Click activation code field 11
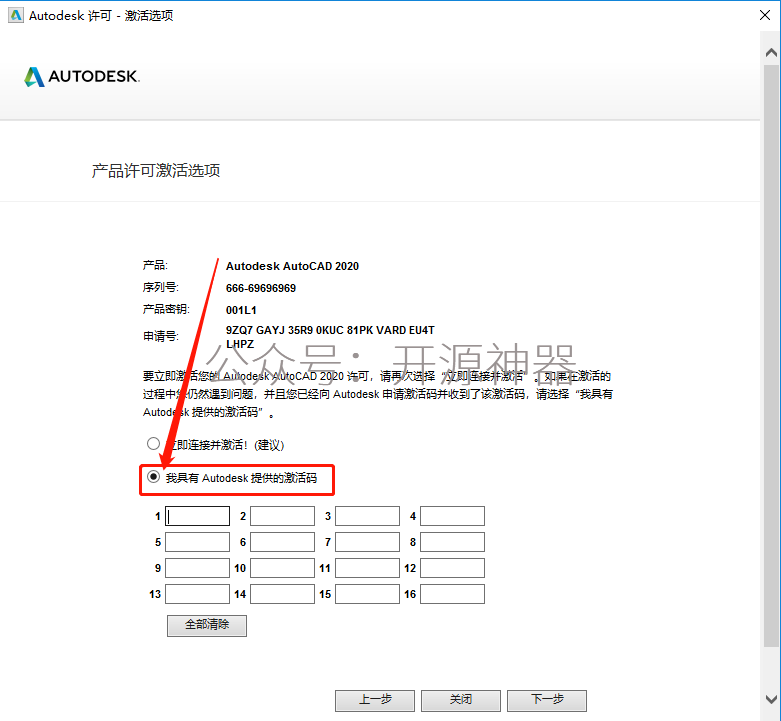Screen dimensions: 781x721 tap(368, 568)
